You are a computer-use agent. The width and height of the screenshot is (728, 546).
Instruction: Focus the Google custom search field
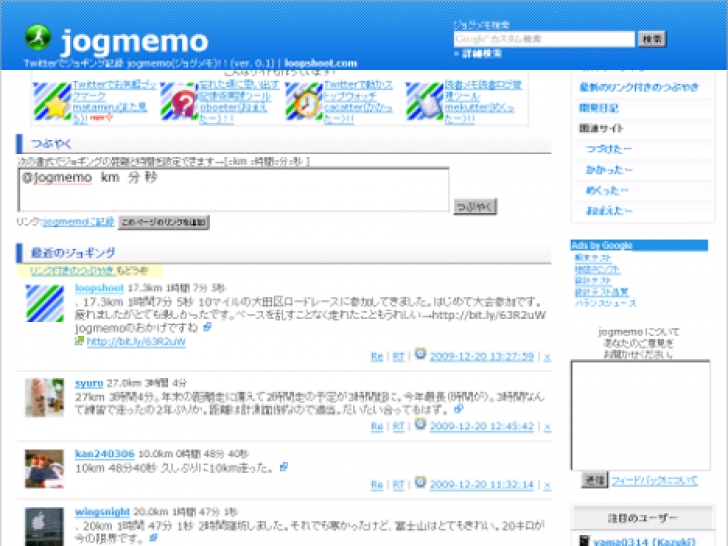[x=544, y=39]
